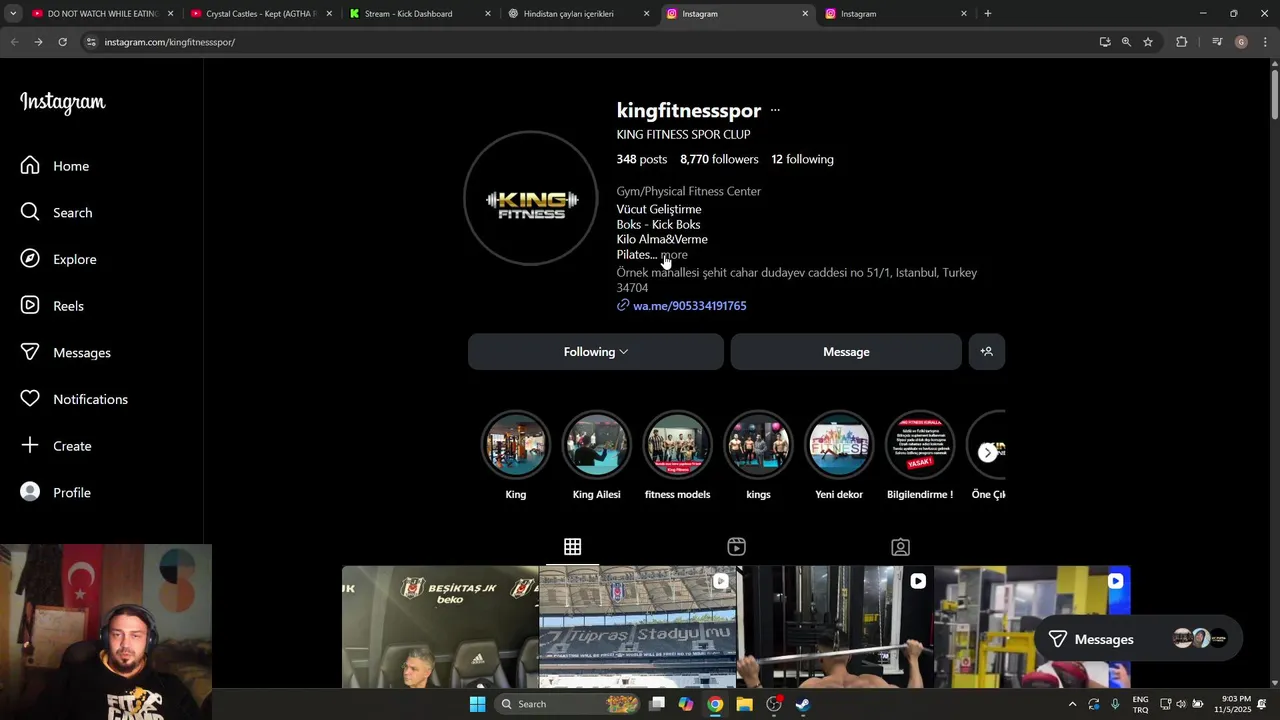Open Notifications heart in sidebar
Image resolution: width=1280 pixels, height=720 pixels.
tap(75, 399)
